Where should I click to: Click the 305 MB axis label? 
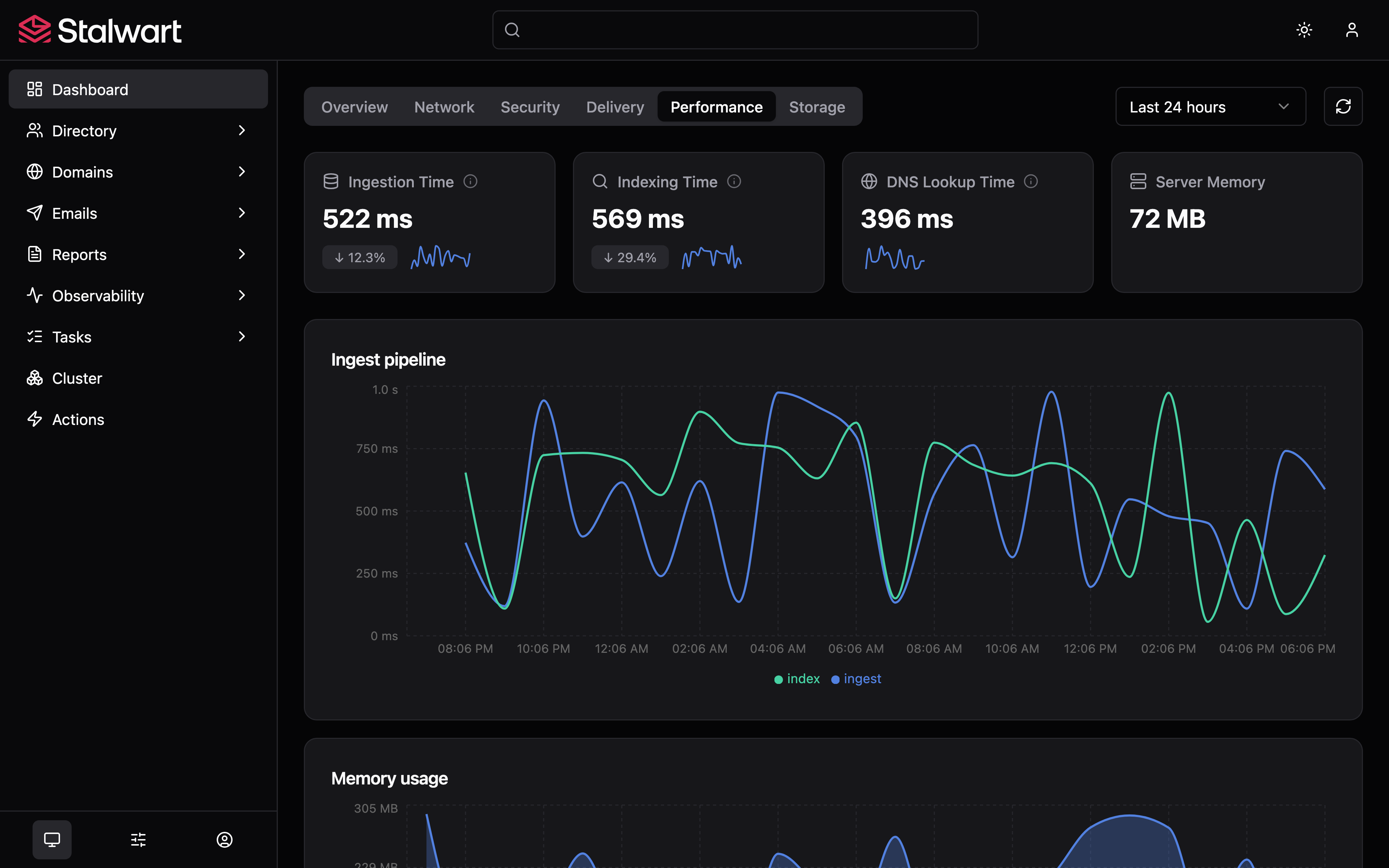pyautogui.click(x=375, y=808)
